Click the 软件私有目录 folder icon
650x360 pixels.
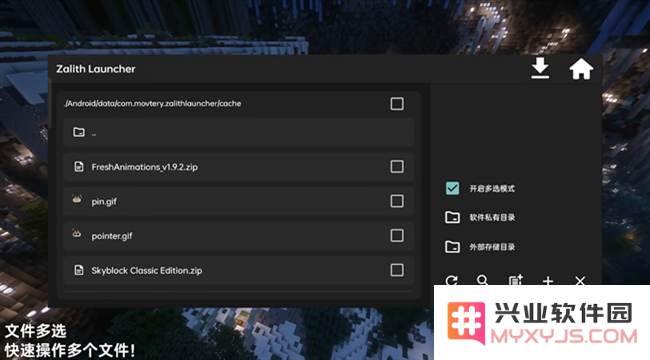[x=452, y=217]
